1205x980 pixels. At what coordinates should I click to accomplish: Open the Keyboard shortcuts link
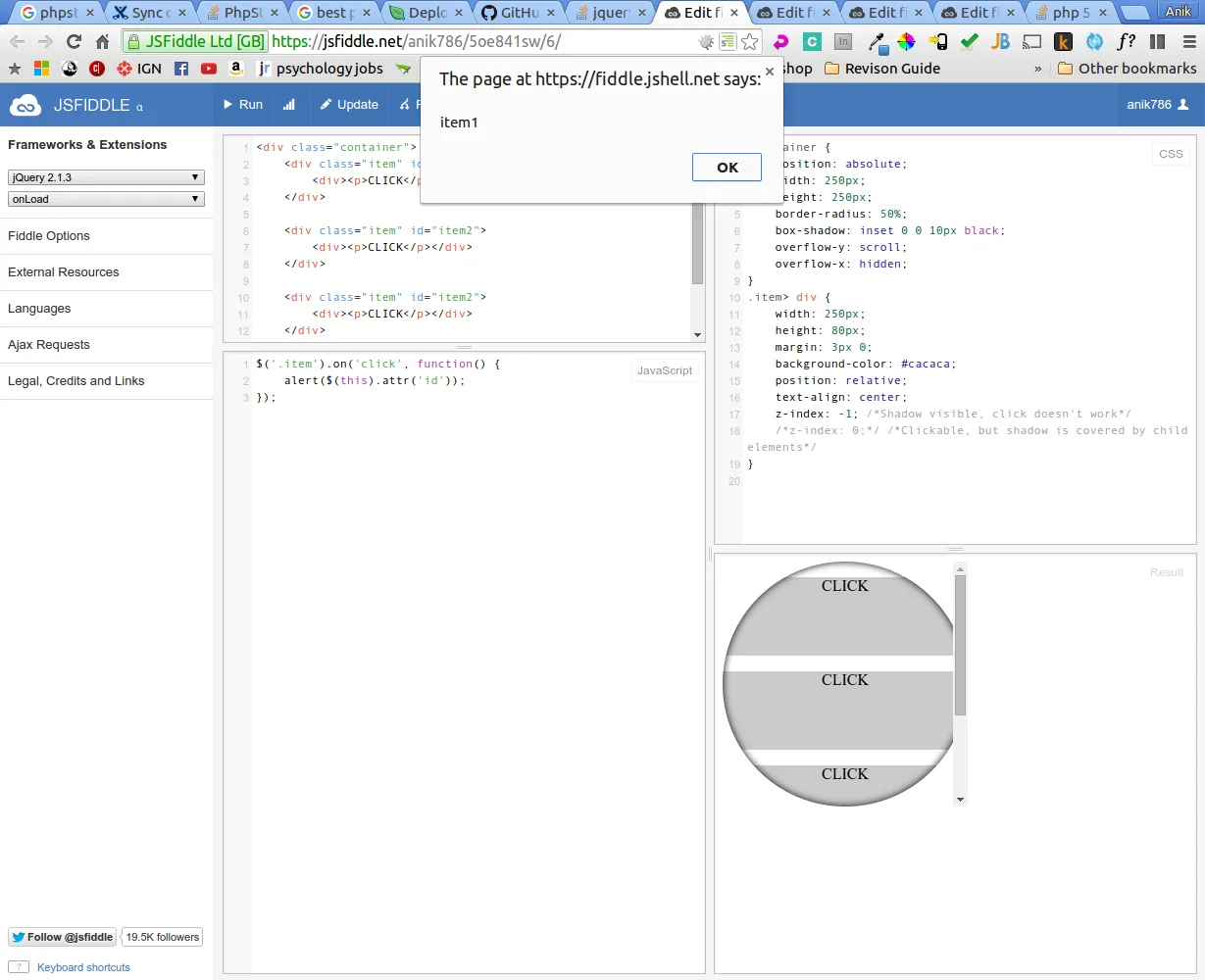coord(83,967)
